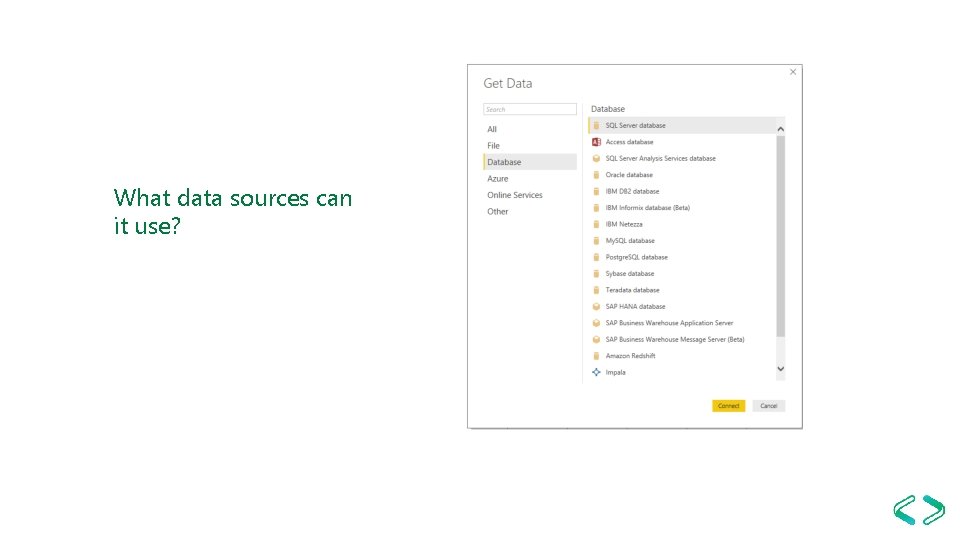Select 'IBM Netezza' text
This screenshot has height=540, width=960.
click(624, 225)
